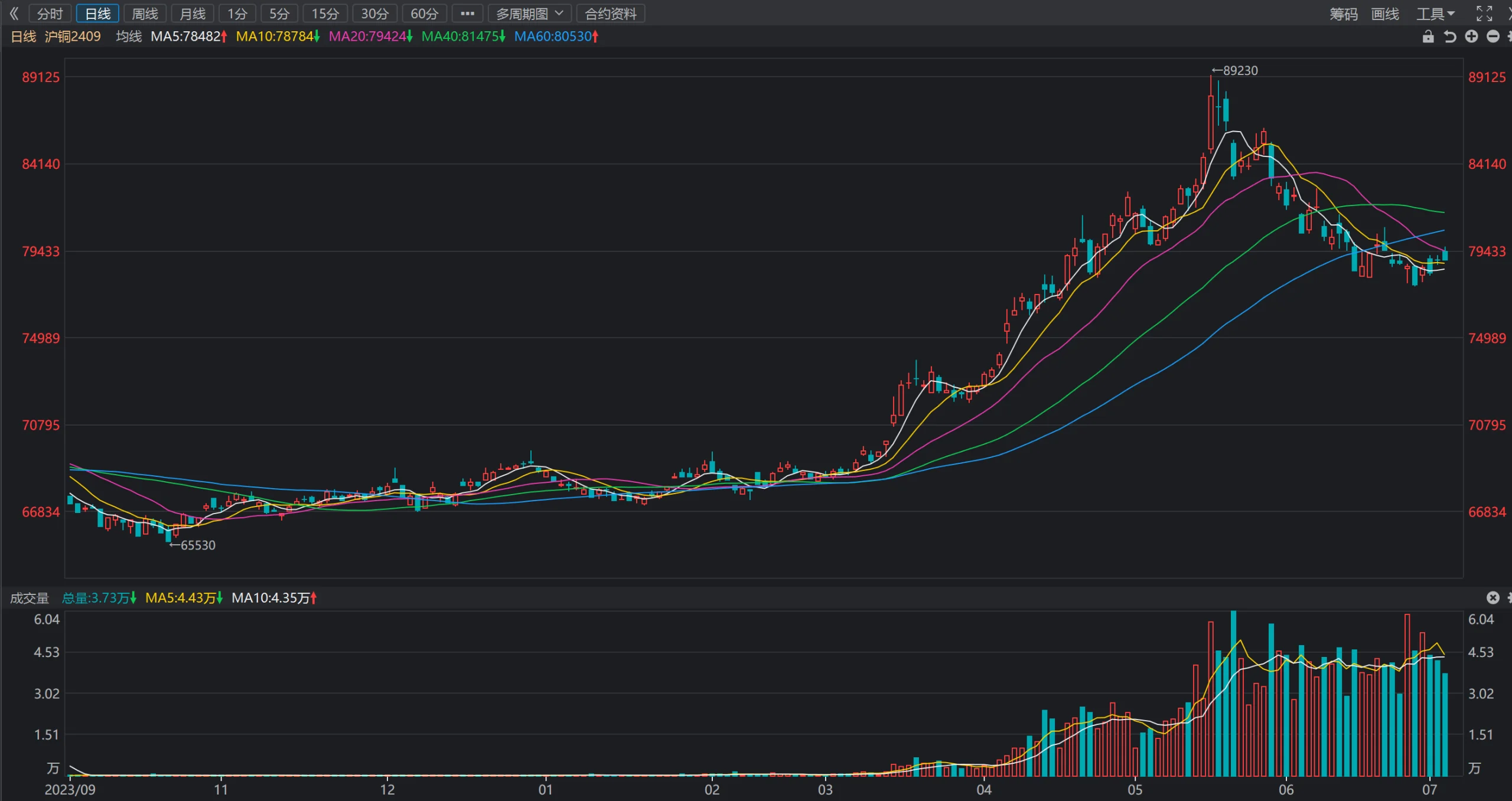Click the 沪铜2409 contract name
This screenshot has width=1512, height=801.
pos(73,37)
